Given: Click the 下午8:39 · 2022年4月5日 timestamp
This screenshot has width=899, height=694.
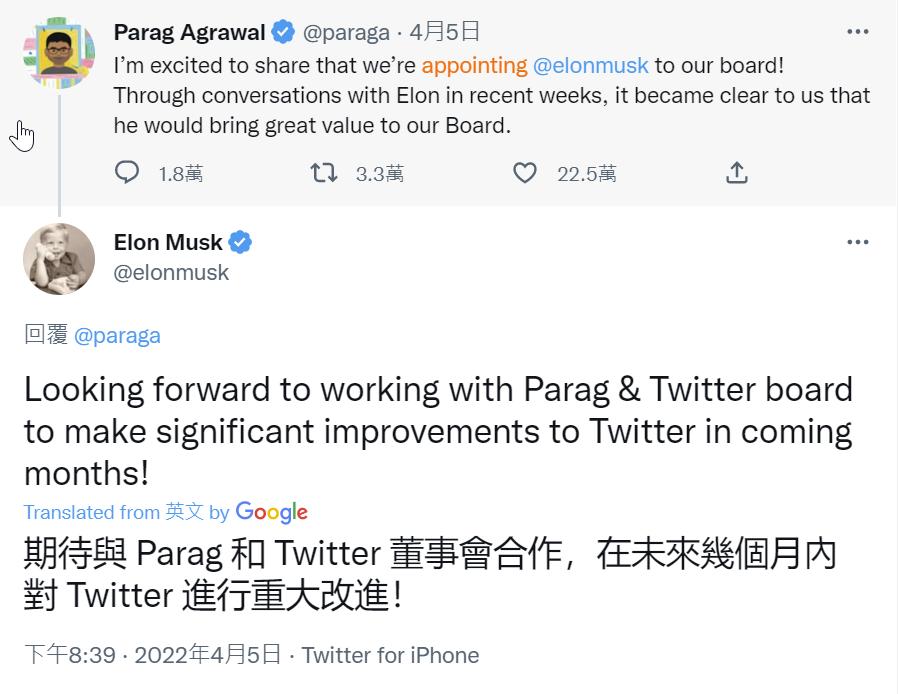Looking at the screenshot, I should [x=152, y=655].
